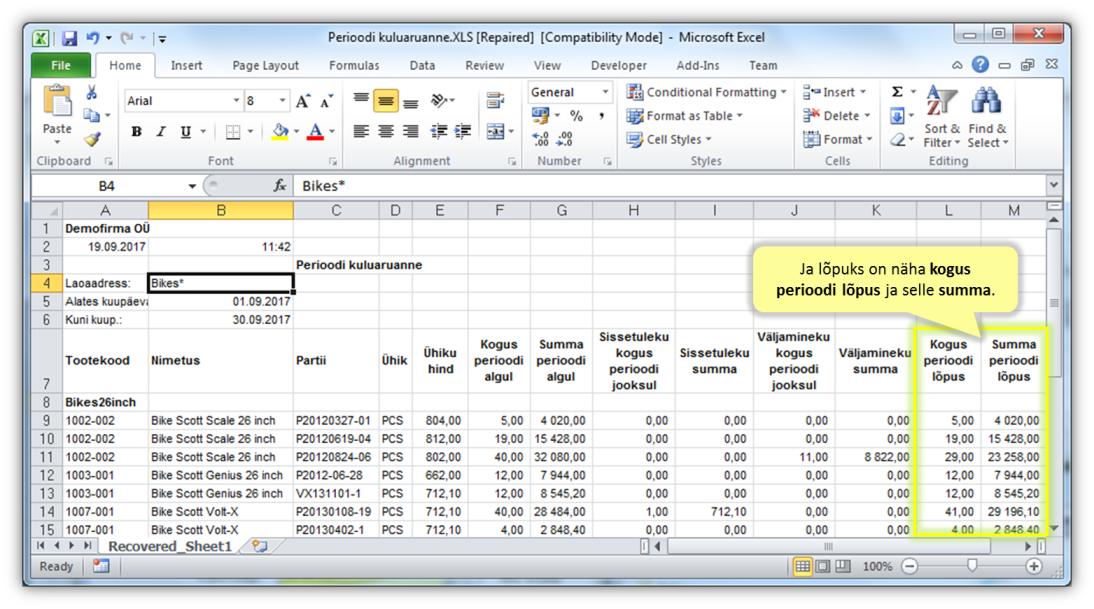Set Top Align for cell

361,100
